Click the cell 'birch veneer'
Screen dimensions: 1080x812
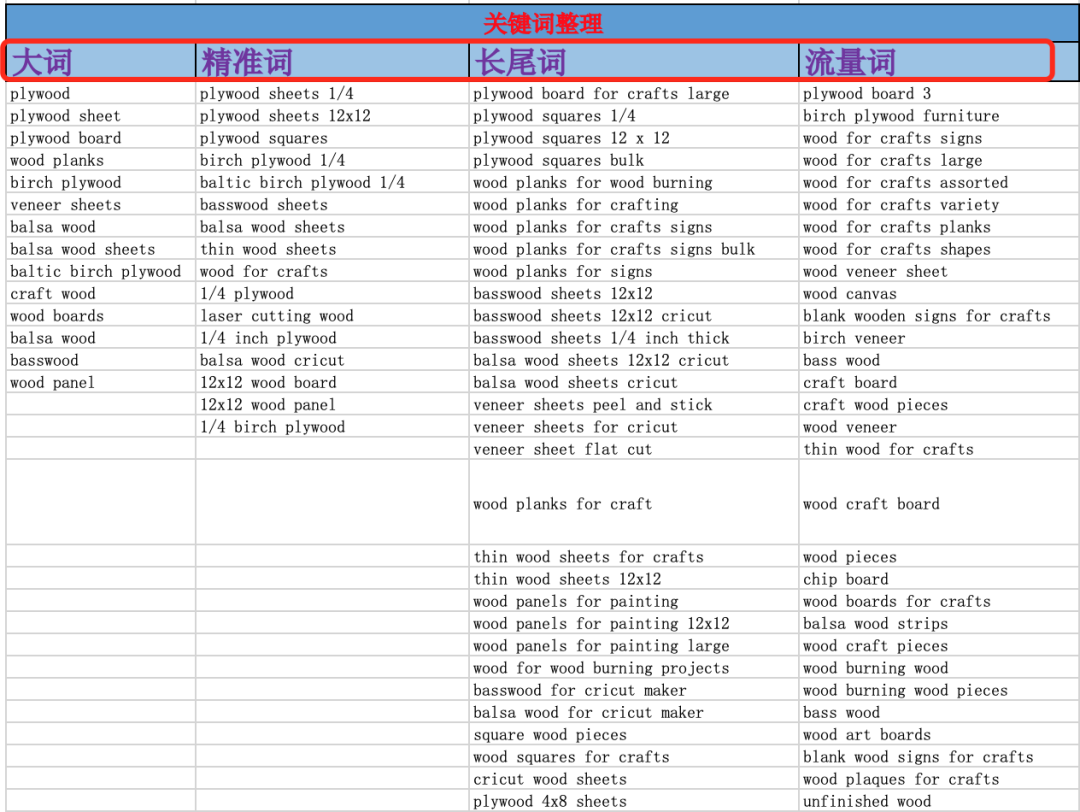[939, 338]
